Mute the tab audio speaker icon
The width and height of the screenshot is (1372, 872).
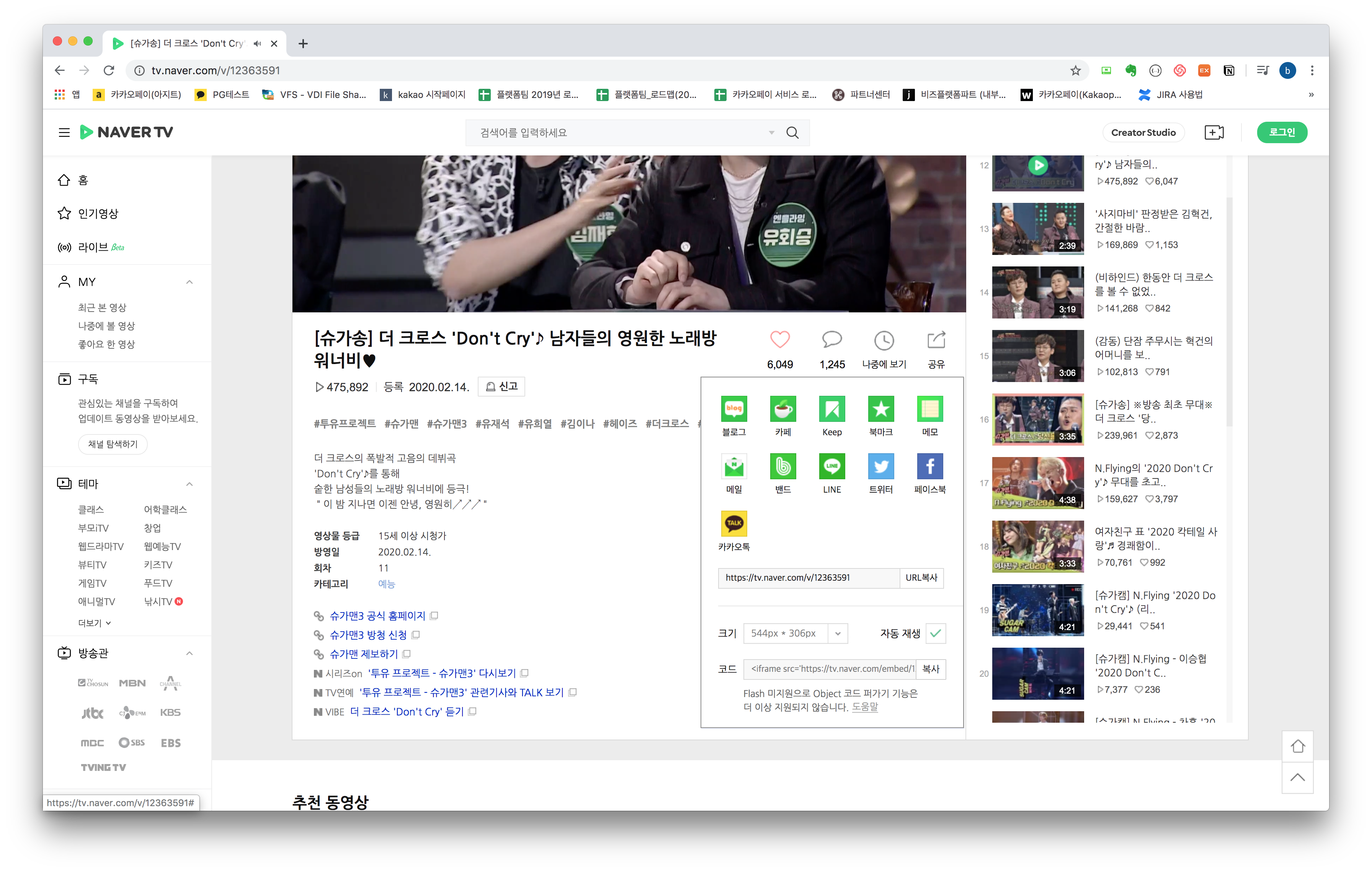click(x=257, y=44)
